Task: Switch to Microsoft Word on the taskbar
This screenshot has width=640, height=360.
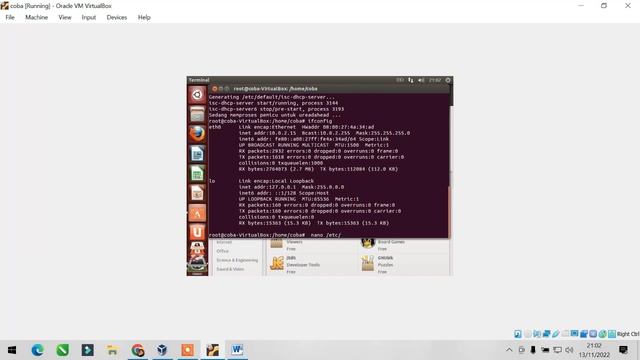Action: [237, 350]
